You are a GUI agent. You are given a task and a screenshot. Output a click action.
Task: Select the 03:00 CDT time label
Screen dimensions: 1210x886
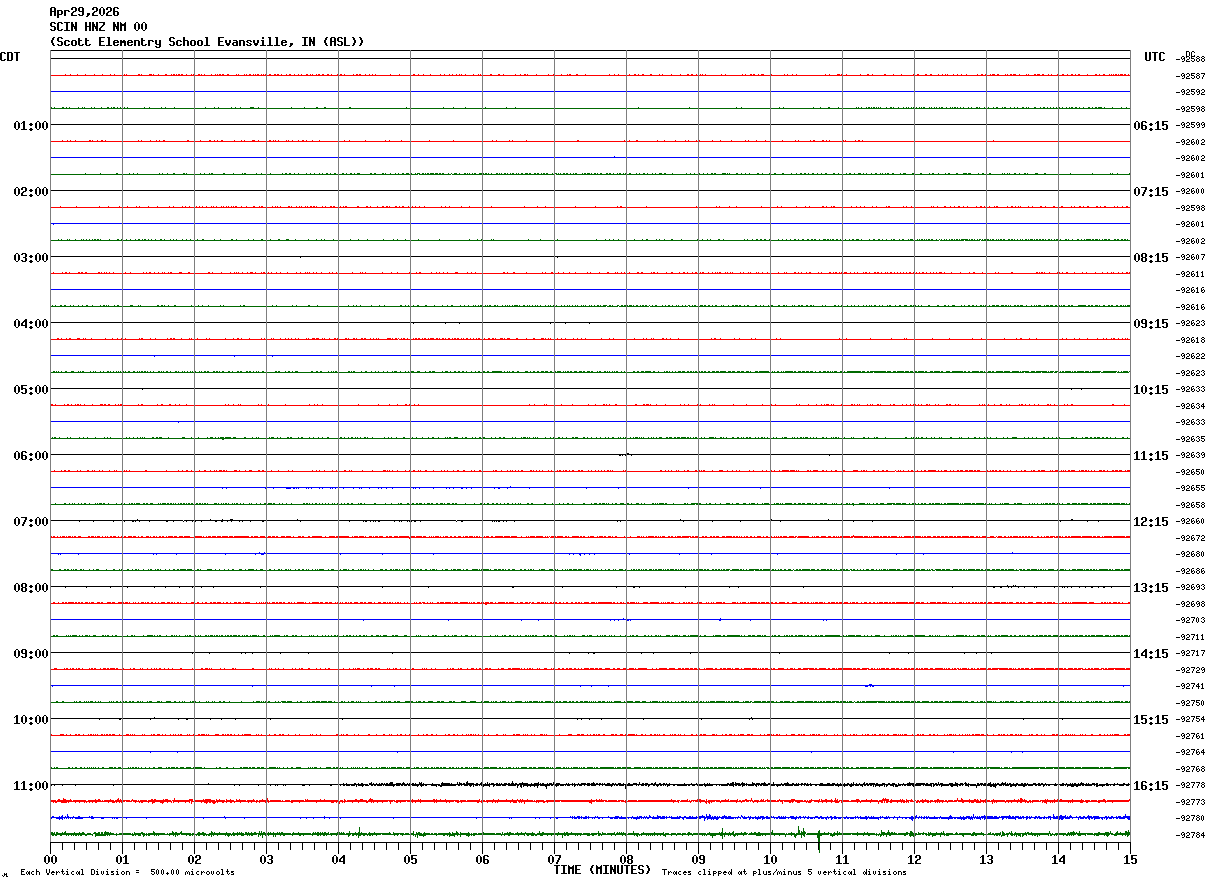[x=31, y=258]
